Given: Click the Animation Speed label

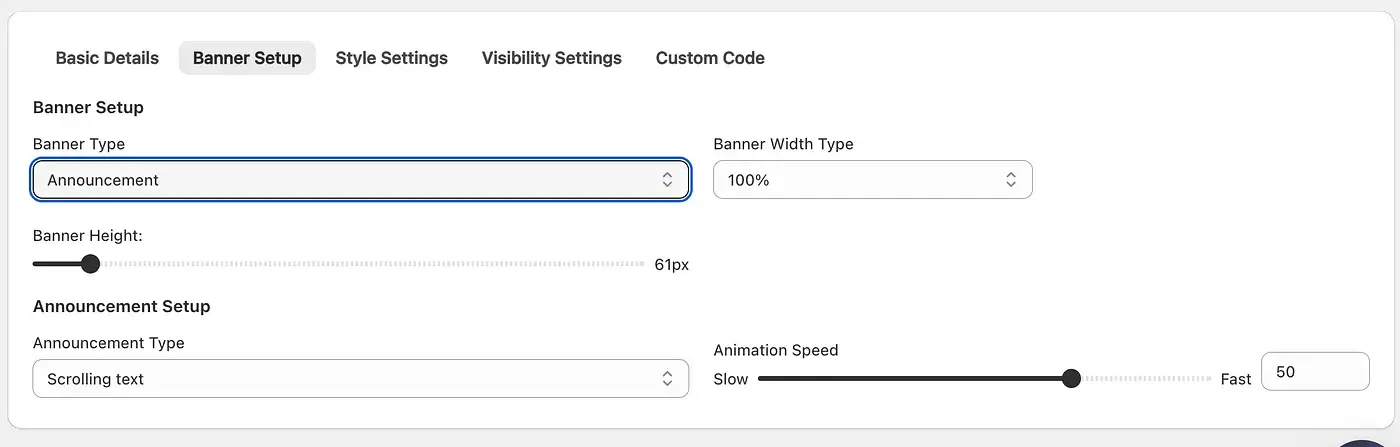Looking at the screenshot, I should coord(776,350).
